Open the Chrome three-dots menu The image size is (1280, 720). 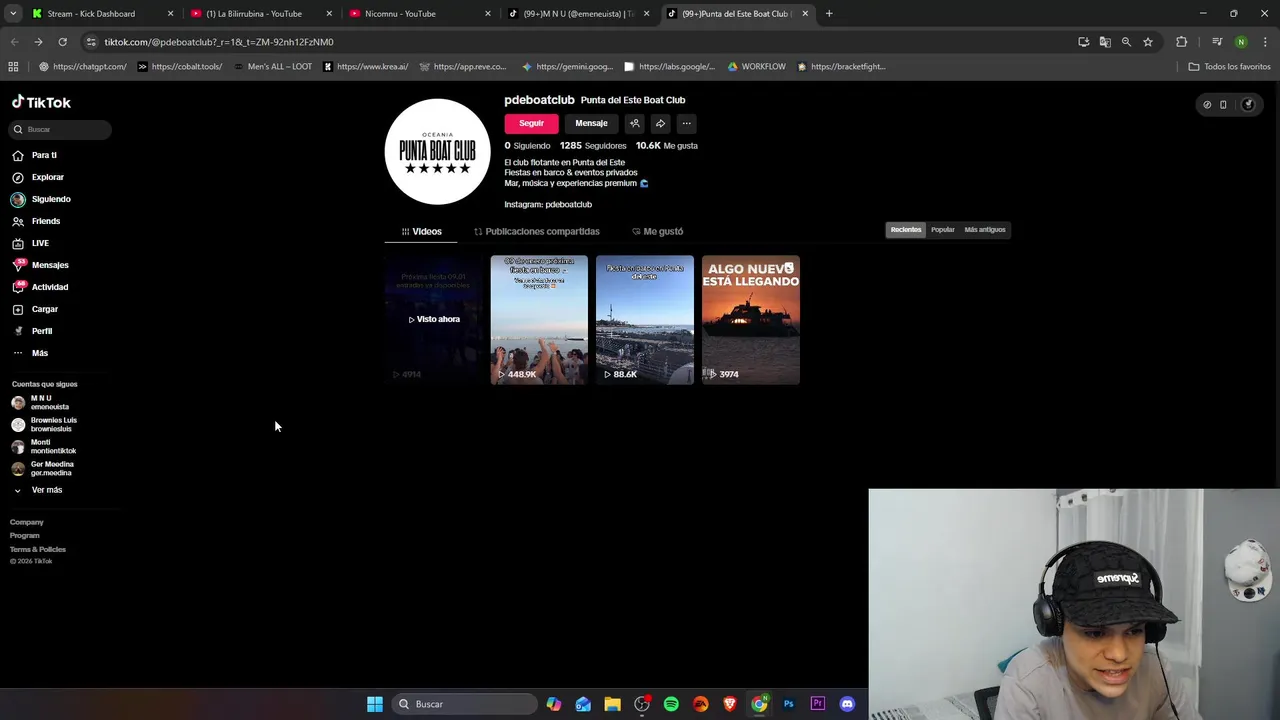point(1264,42)
